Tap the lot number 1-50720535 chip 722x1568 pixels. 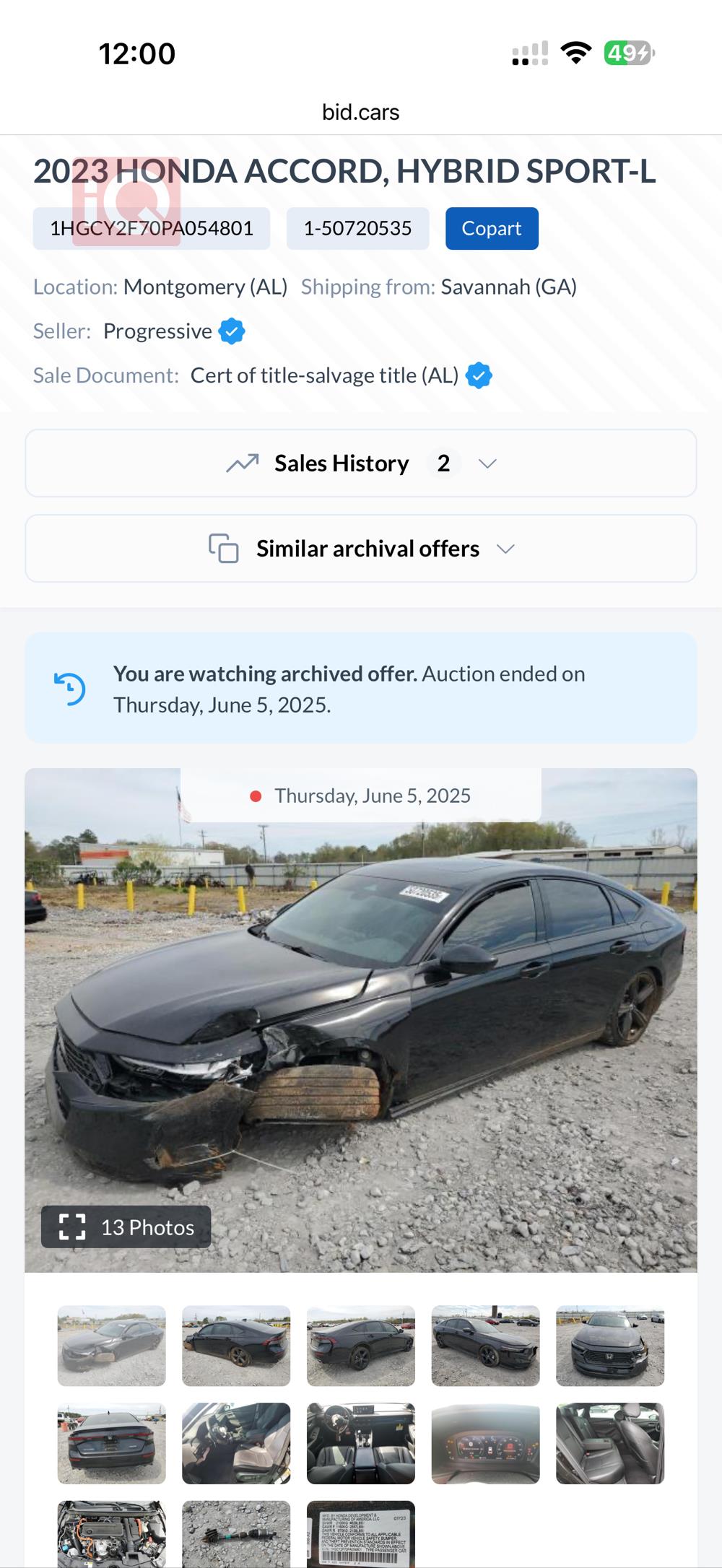[x=357, y=229]
